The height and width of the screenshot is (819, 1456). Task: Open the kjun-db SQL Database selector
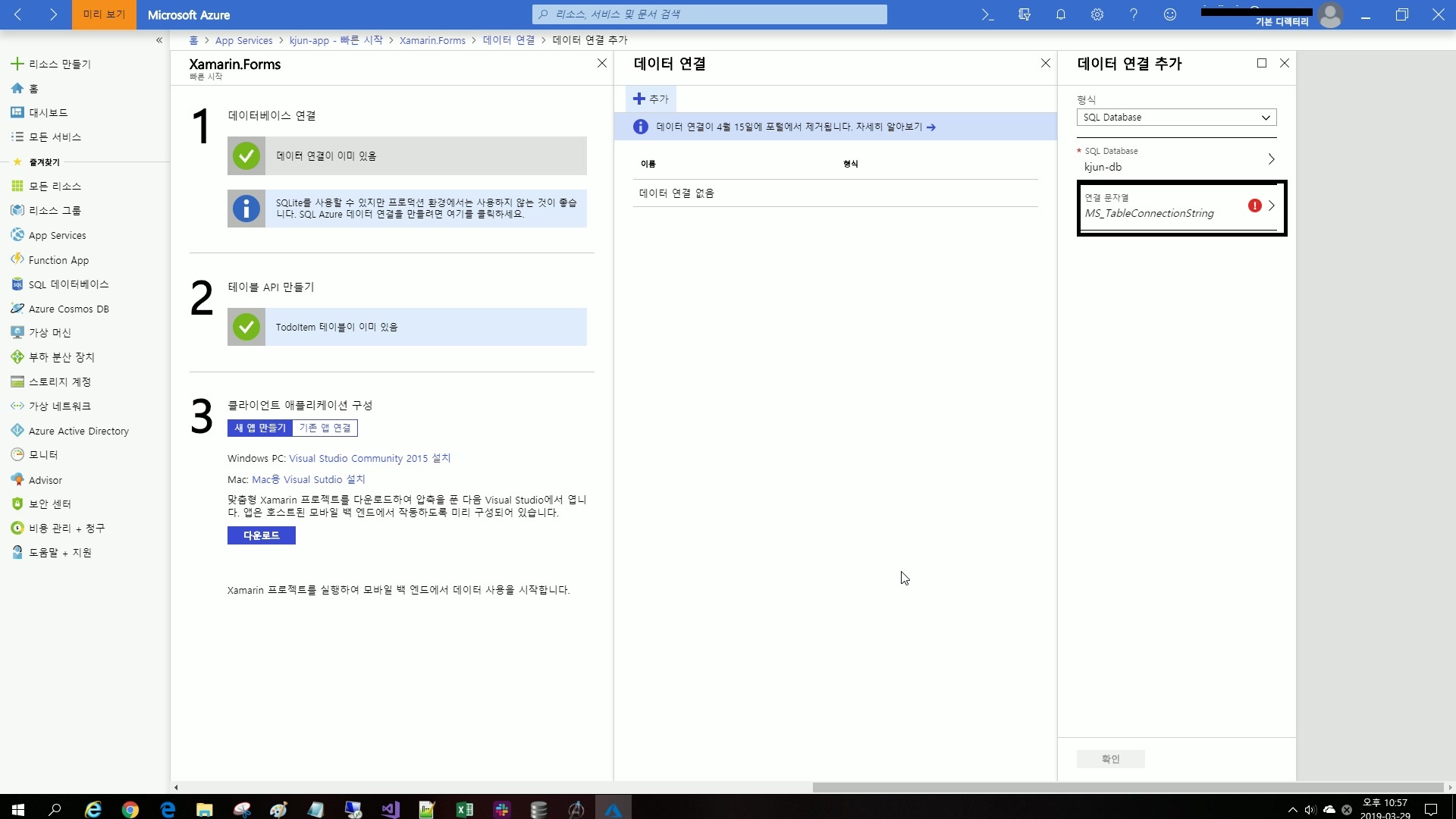[x=1176, y=160]
